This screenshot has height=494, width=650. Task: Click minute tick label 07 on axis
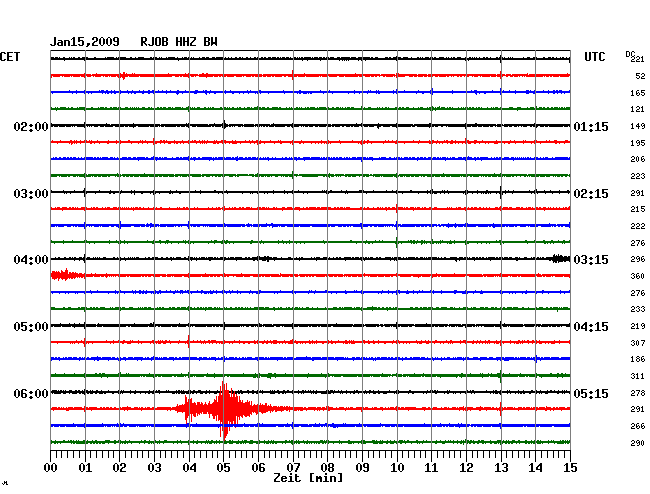[x=293, y=468]
